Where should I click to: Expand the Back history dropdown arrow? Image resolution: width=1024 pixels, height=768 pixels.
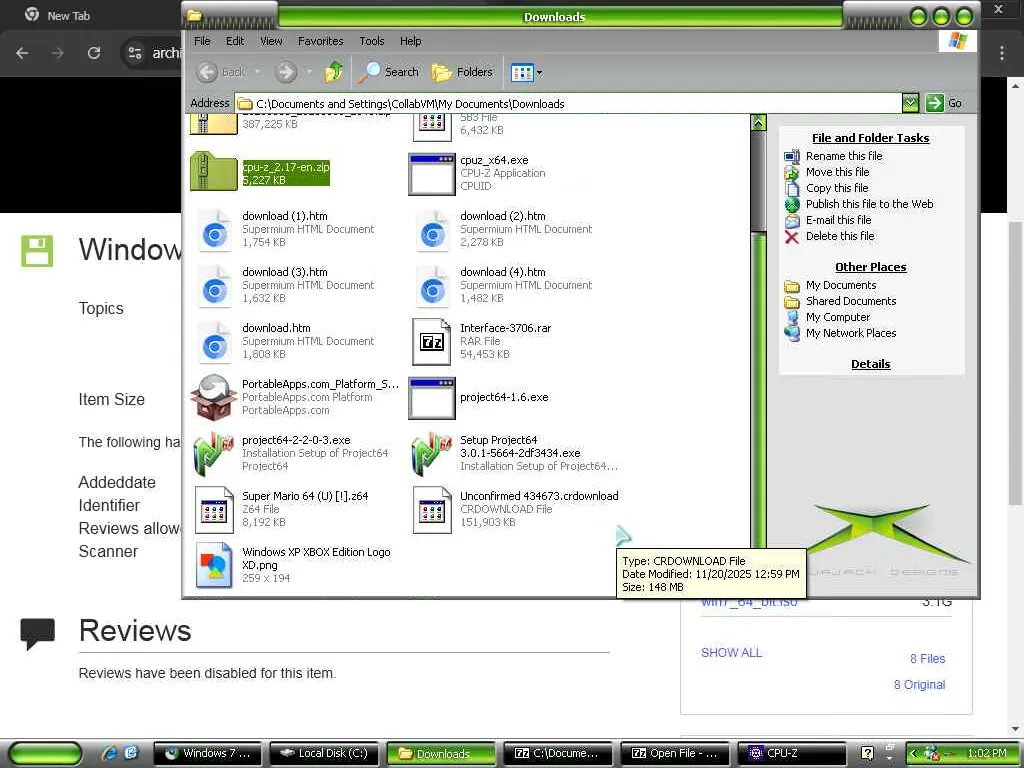tap(258, 72)
